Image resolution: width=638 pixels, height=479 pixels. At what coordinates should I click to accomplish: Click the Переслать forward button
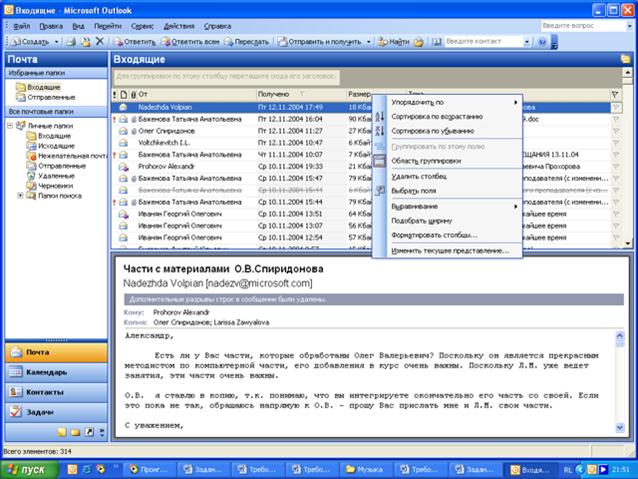(x=247, y=42)
